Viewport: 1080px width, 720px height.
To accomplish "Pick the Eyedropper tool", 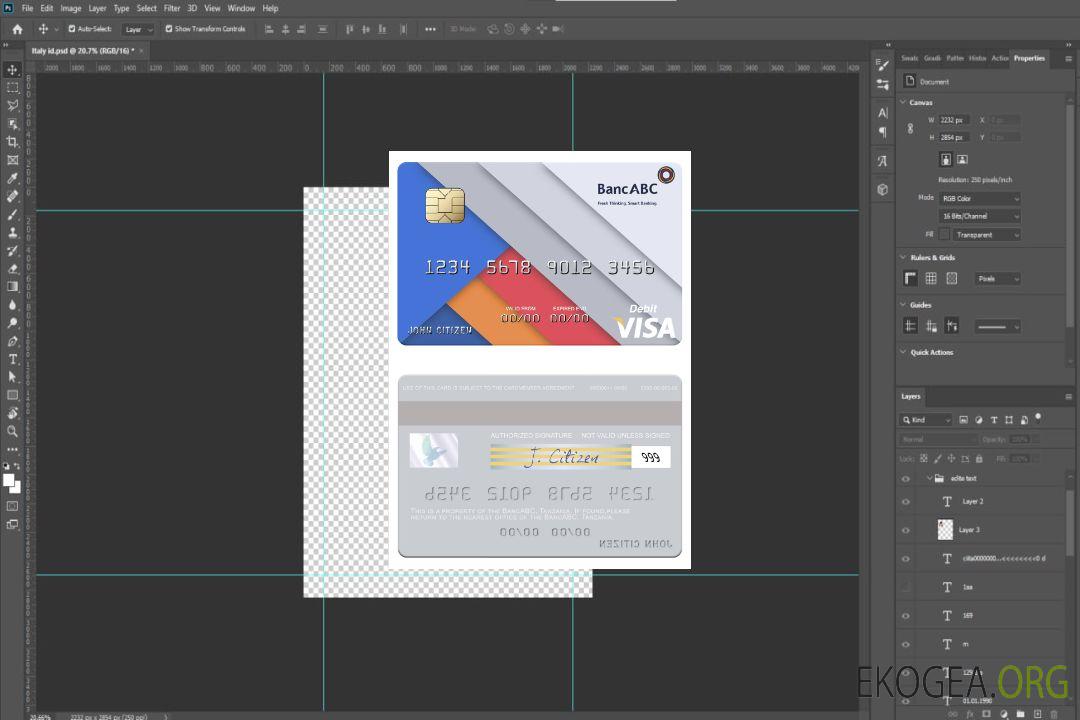I will [12, 178].
